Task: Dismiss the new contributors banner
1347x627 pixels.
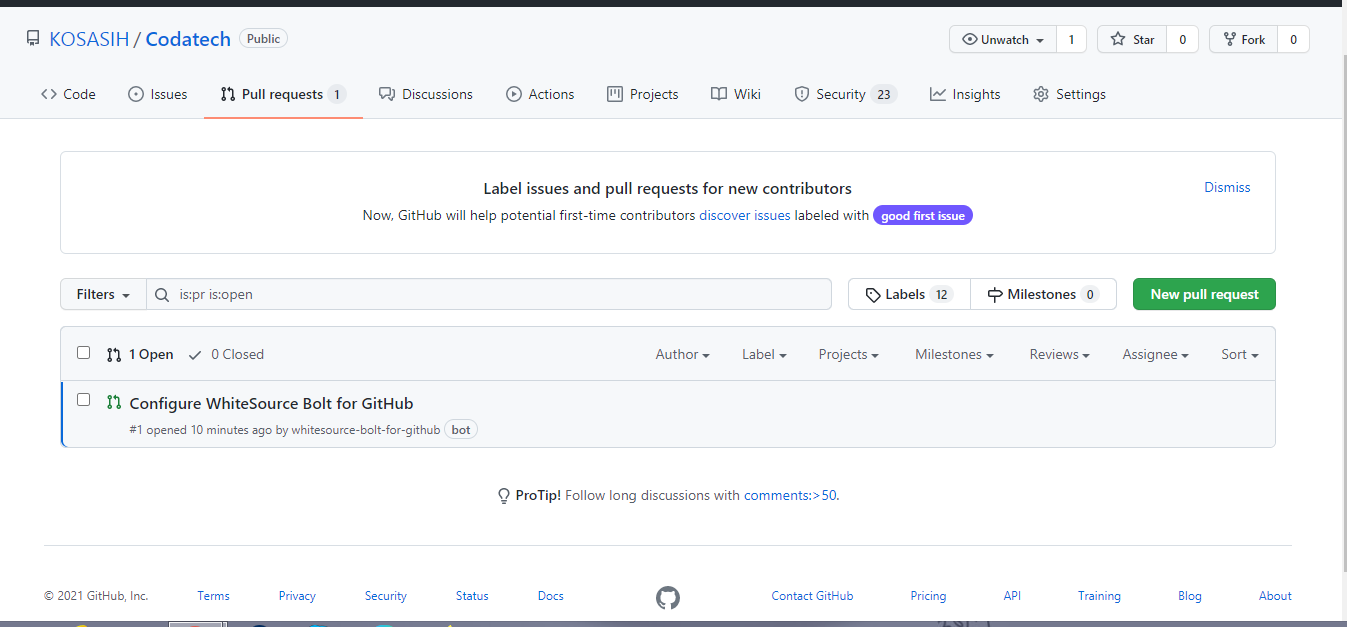Action: tap(1227, 187)
